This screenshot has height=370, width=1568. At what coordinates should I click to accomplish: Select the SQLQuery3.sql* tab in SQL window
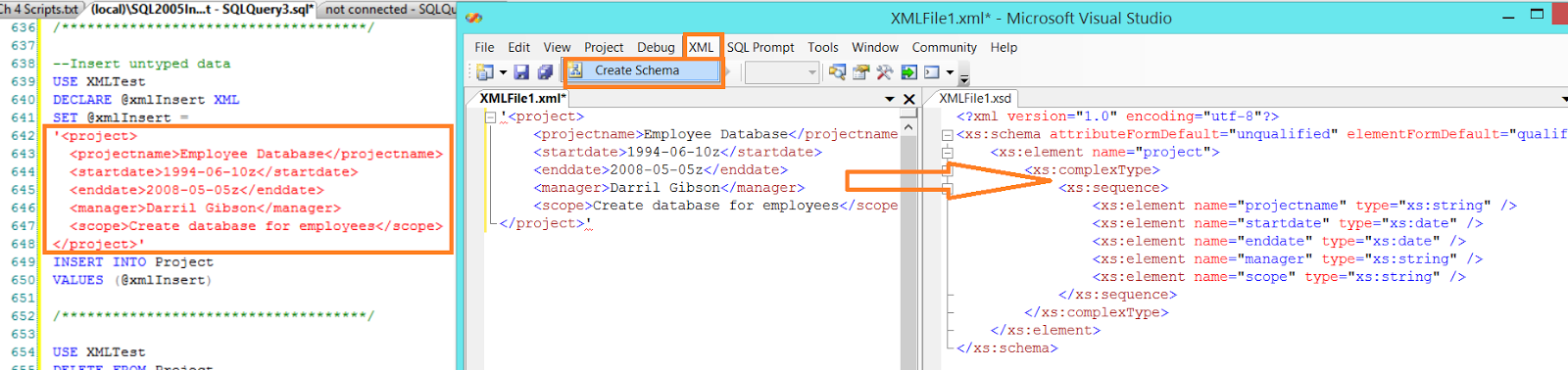point(202,9)
